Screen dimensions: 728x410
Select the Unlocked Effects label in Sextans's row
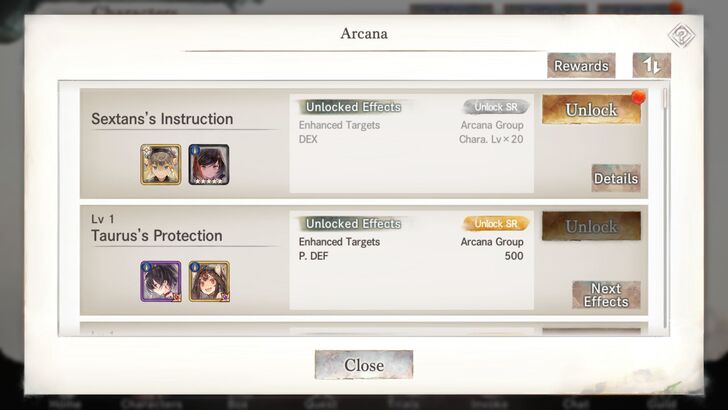353,107
